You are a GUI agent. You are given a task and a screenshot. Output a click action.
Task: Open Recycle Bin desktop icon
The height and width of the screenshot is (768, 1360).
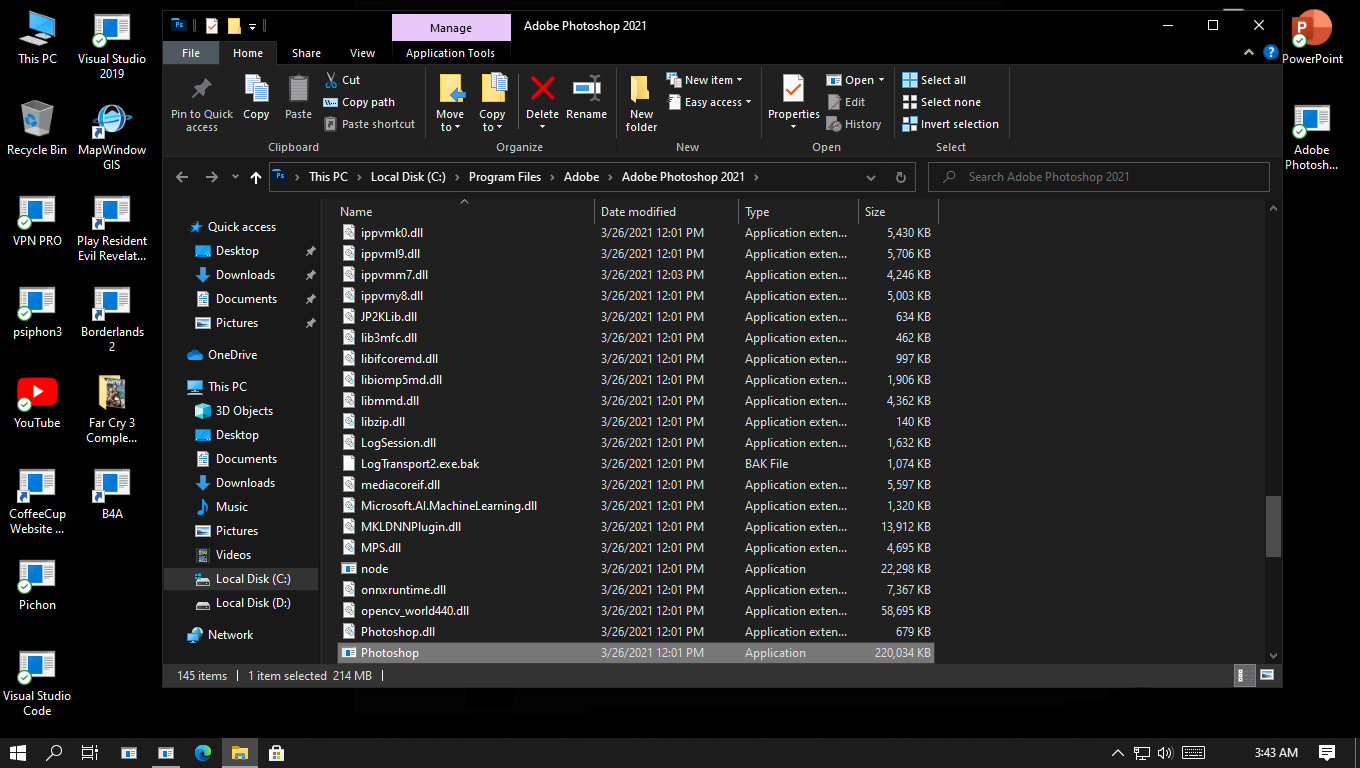[x=37, y=128]
